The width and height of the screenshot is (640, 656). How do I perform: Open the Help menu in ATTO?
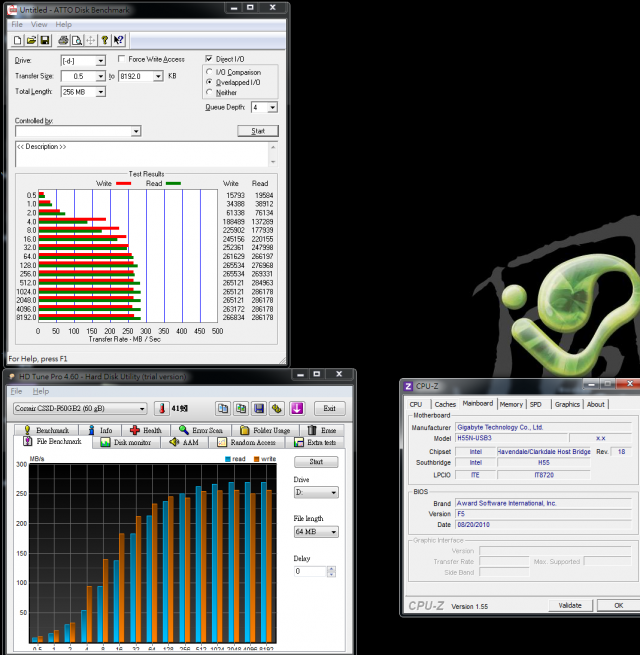tap(64, 24)
